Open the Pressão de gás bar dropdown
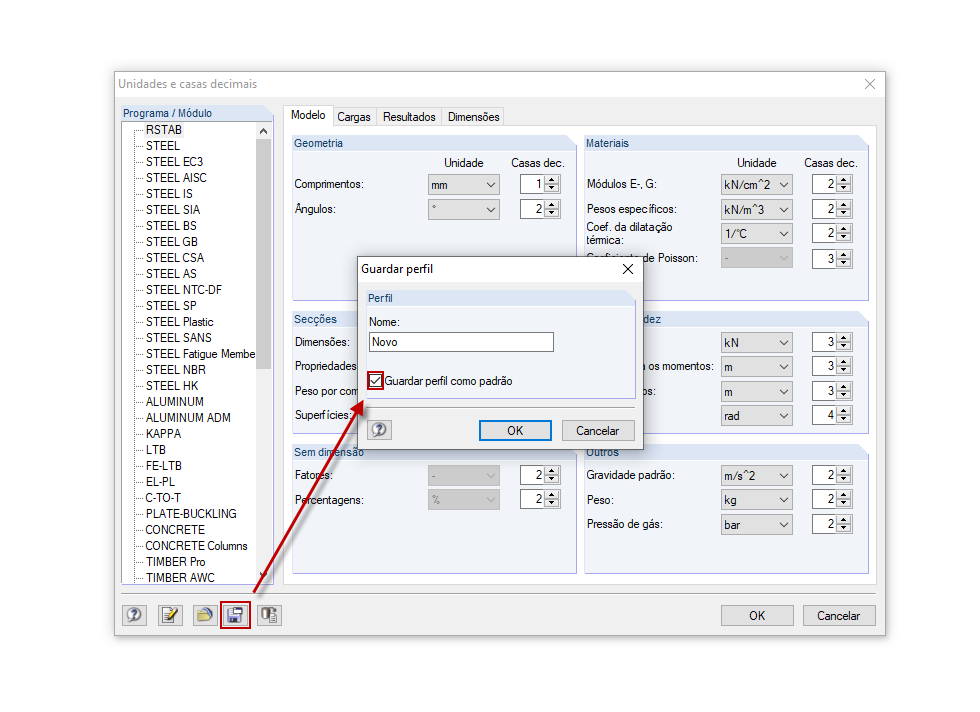This screenshot has width=980, height=712. (756, 524)
